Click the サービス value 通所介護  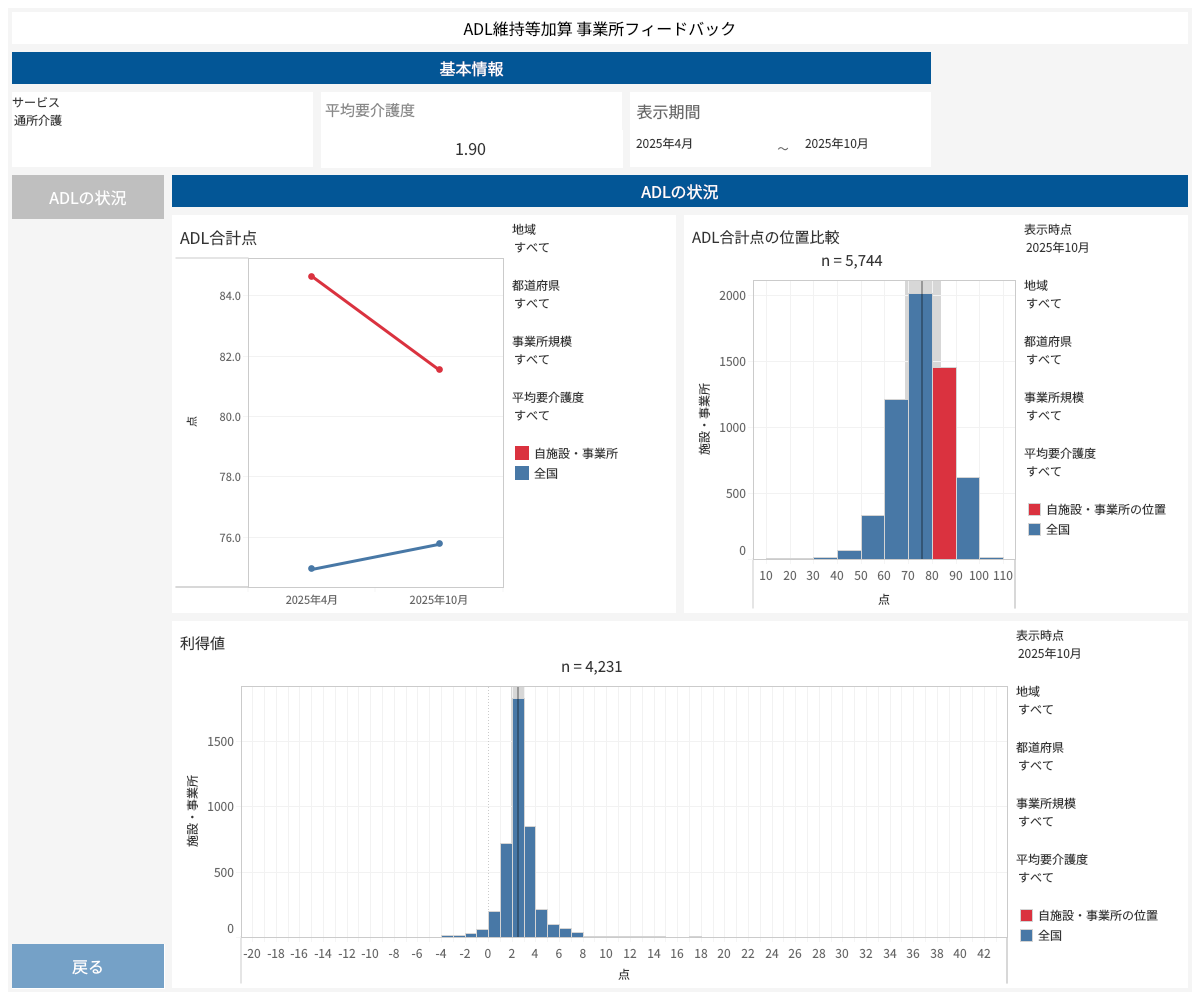pos(38,121)
